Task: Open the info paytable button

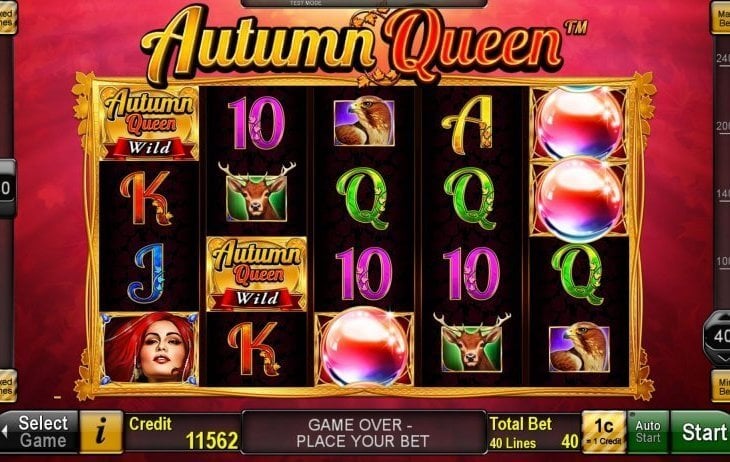Action: tap(101, 432)
